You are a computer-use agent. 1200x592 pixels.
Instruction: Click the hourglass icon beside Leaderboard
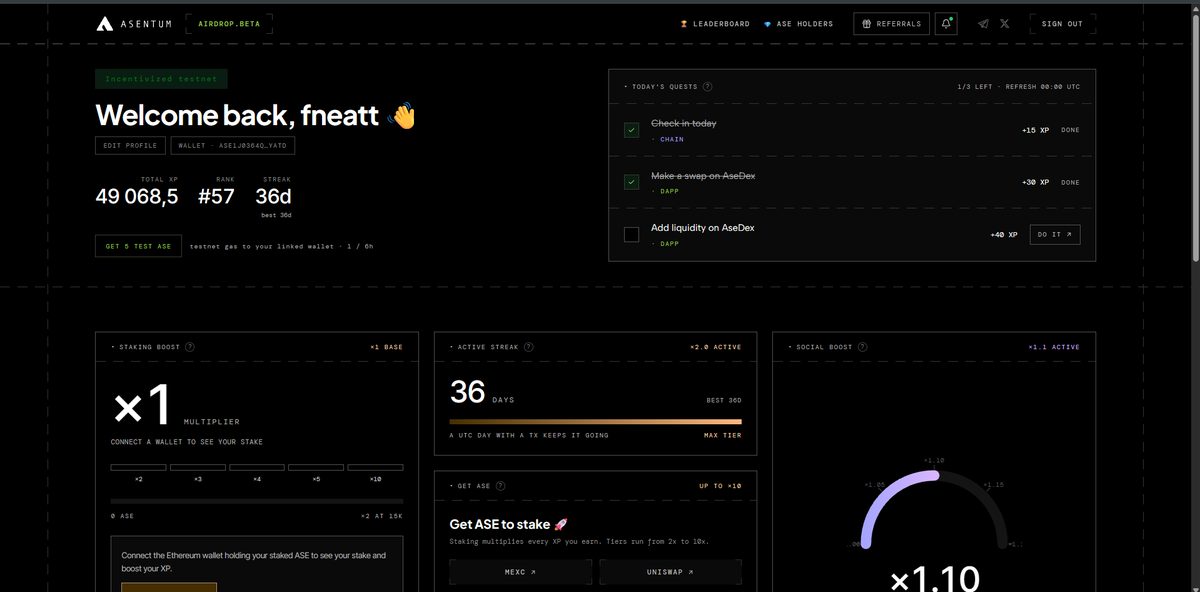pos(684,24)
